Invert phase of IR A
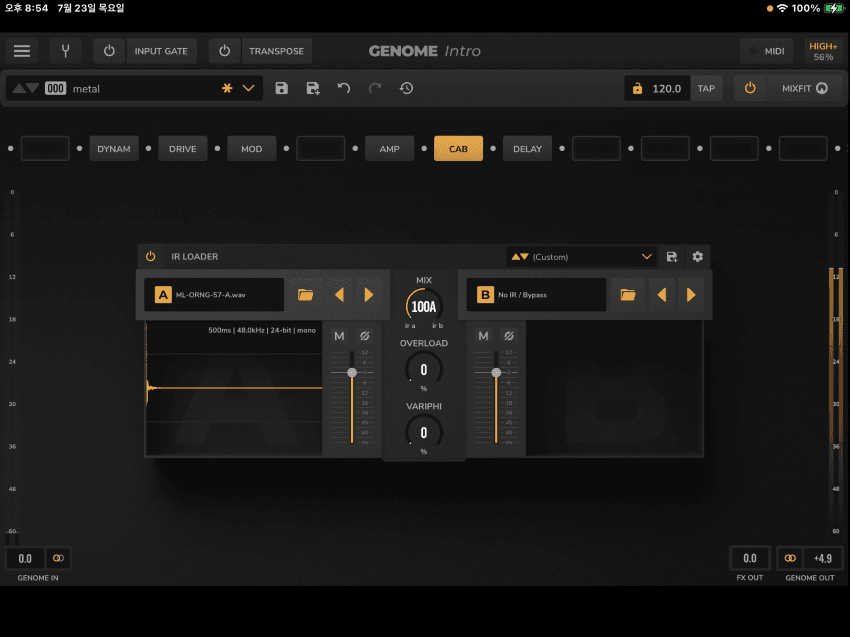This screenshot has width=850, height=637. click(365, 336)
